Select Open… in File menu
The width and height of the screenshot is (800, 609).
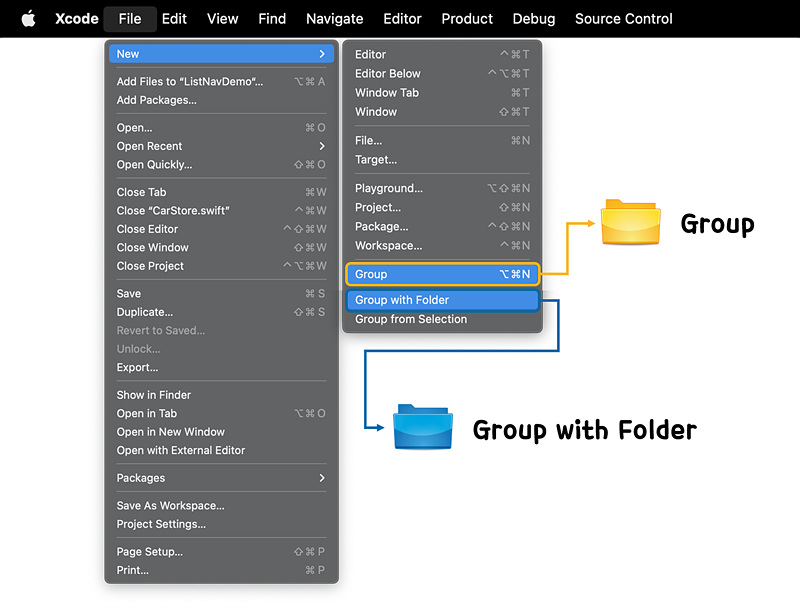tap(221, 128)
